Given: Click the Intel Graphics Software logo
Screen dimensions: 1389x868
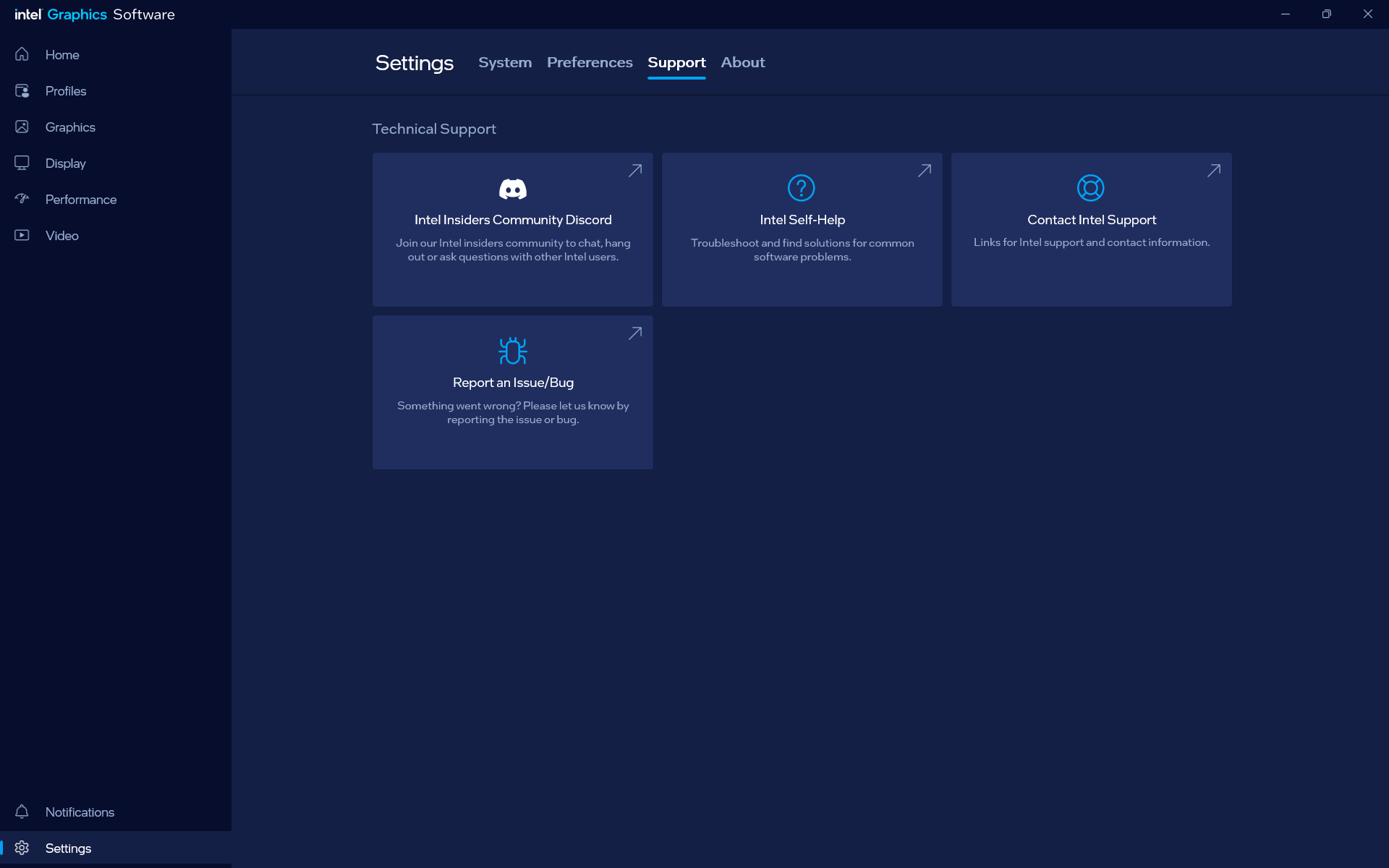Looking at the screenshot, I should 95,14.
